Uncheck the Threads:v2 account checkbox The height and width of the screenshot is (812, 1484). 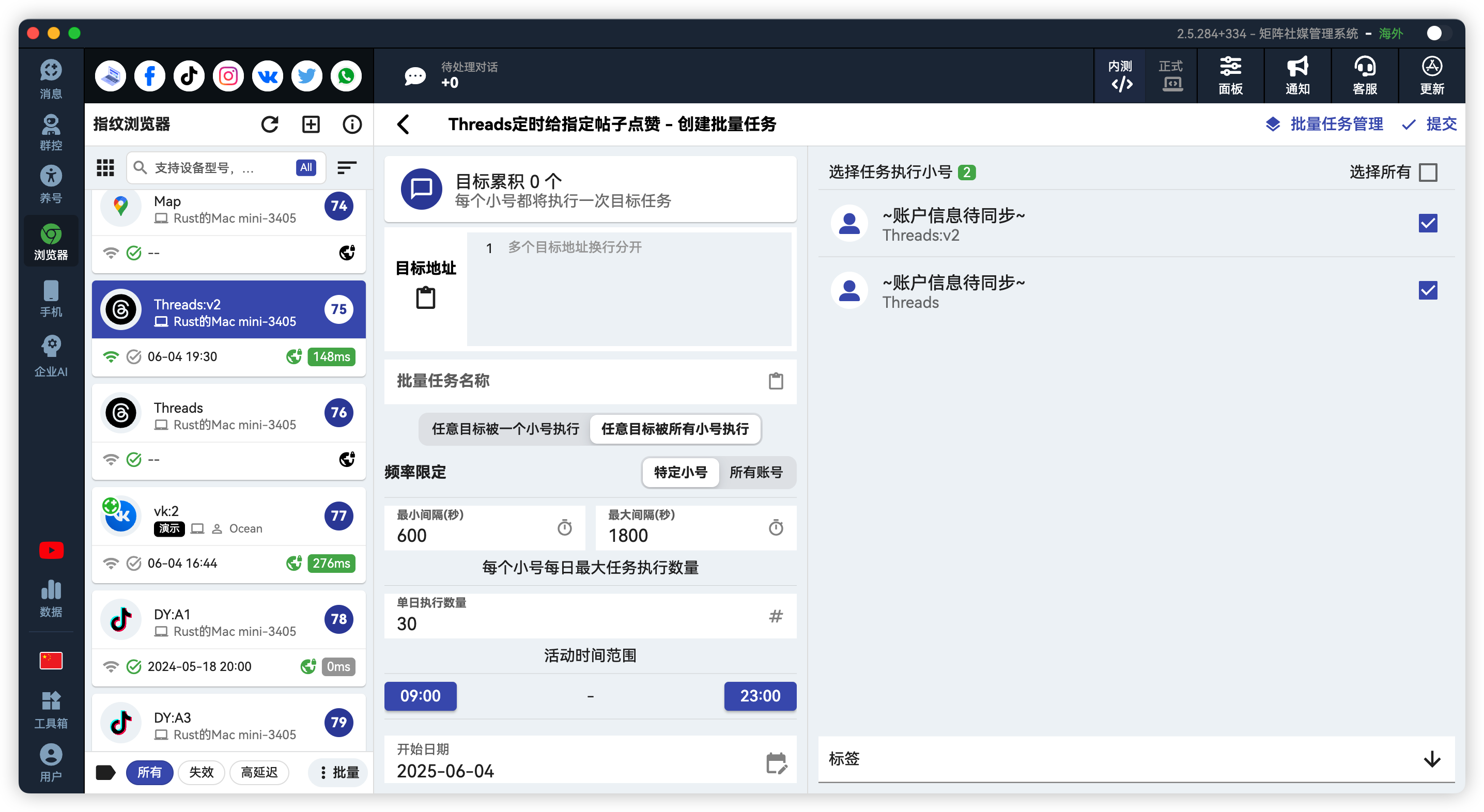point(1428,223)
